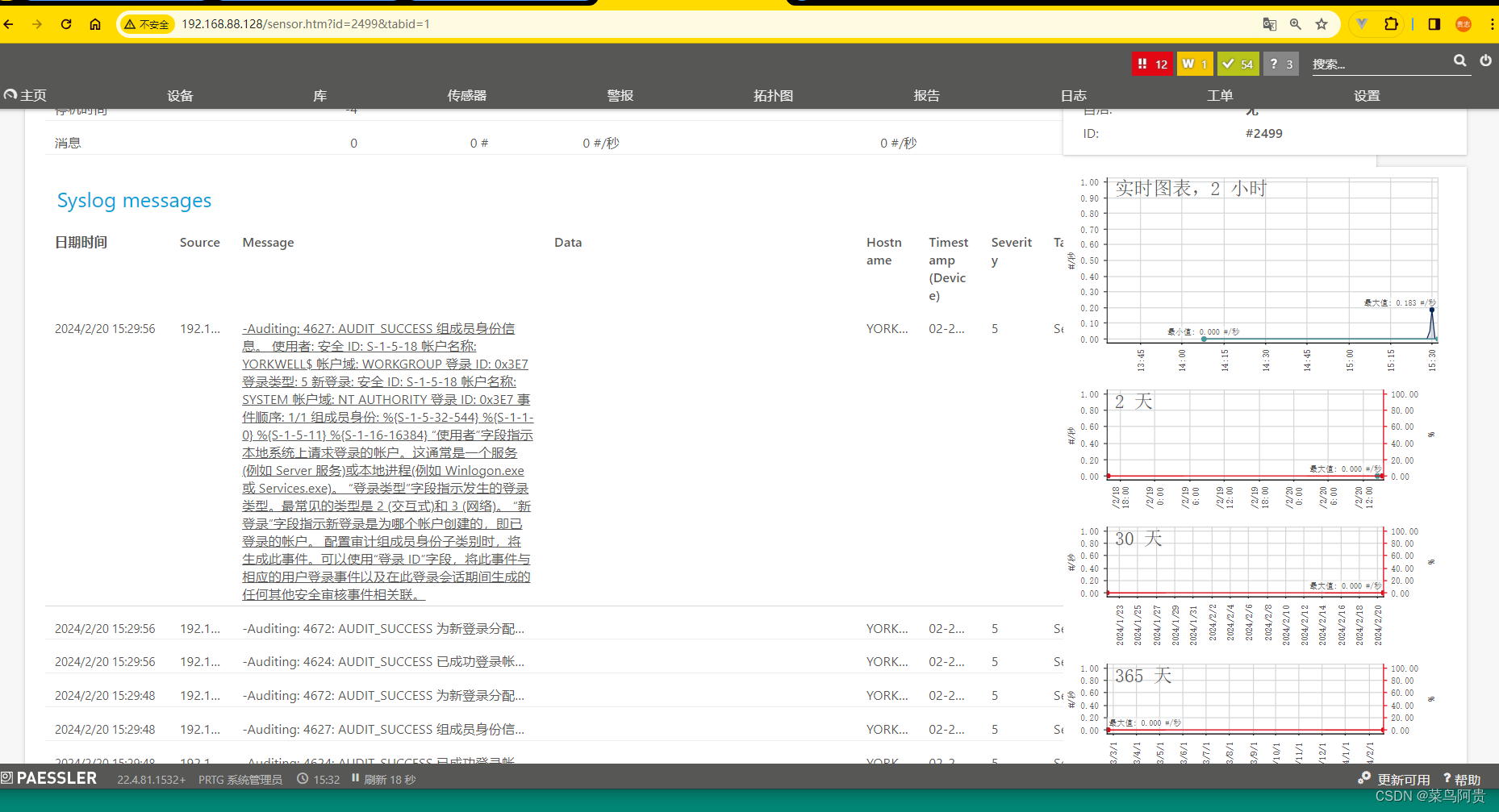Click version 22.4.81.1532+ in footer

point(152,779)
